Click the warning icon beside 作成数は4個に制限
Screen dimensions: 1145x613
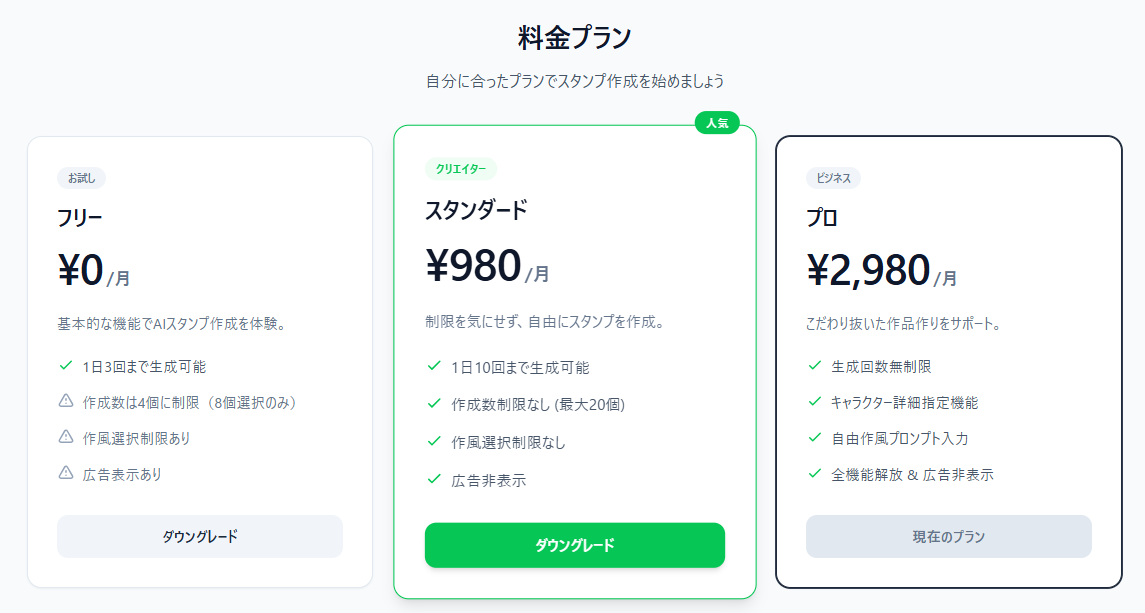coord(66,401)
